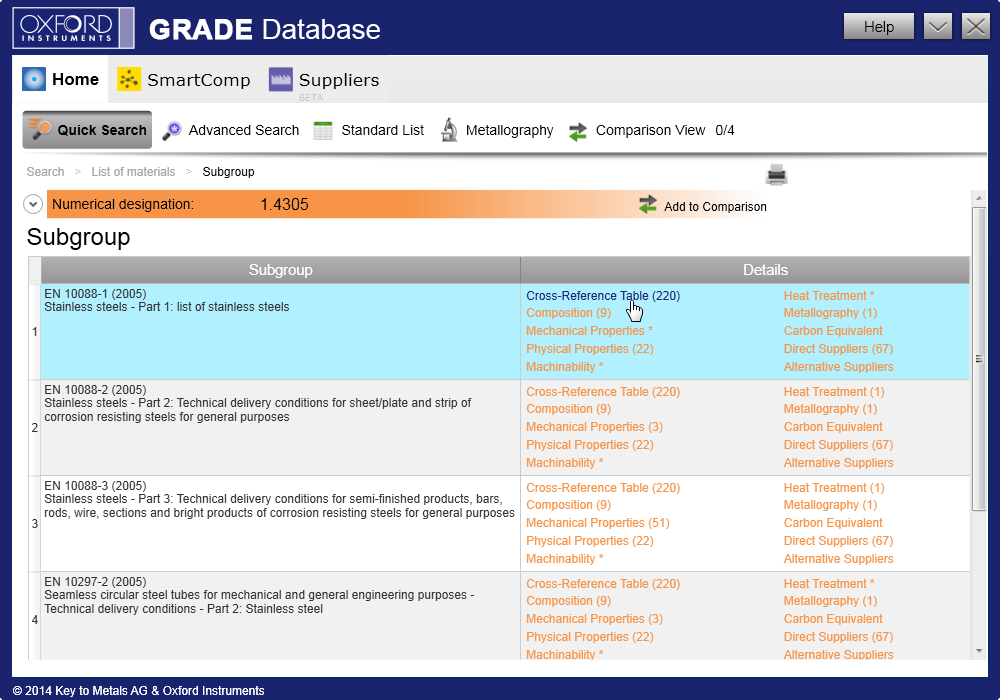Click the Home tab blue icon
Image resolution: width=1000 pixels, height=700 pixels.
34,79
